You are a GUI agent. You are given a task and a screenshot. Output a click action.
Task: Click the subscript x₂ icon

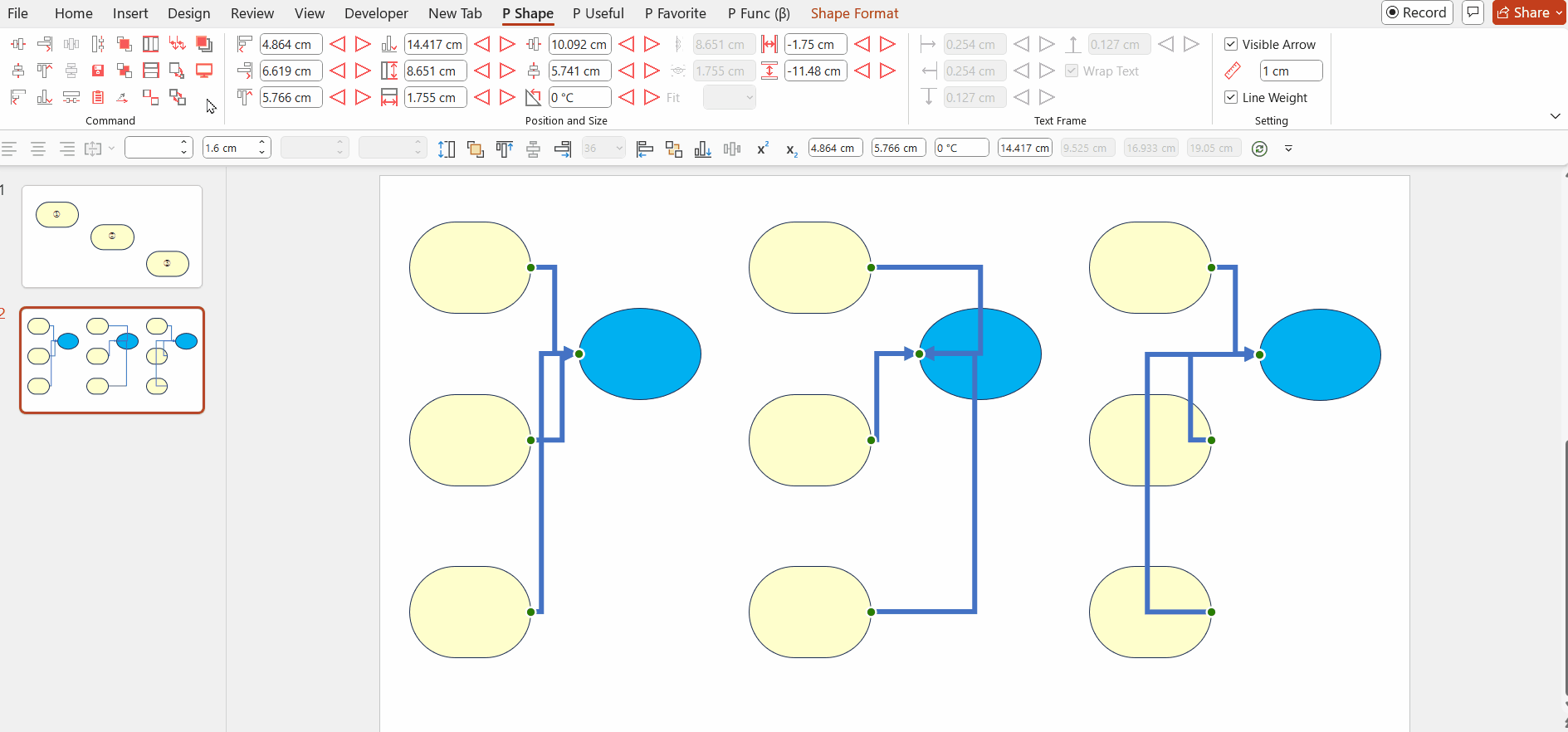[x=791, y=149]
